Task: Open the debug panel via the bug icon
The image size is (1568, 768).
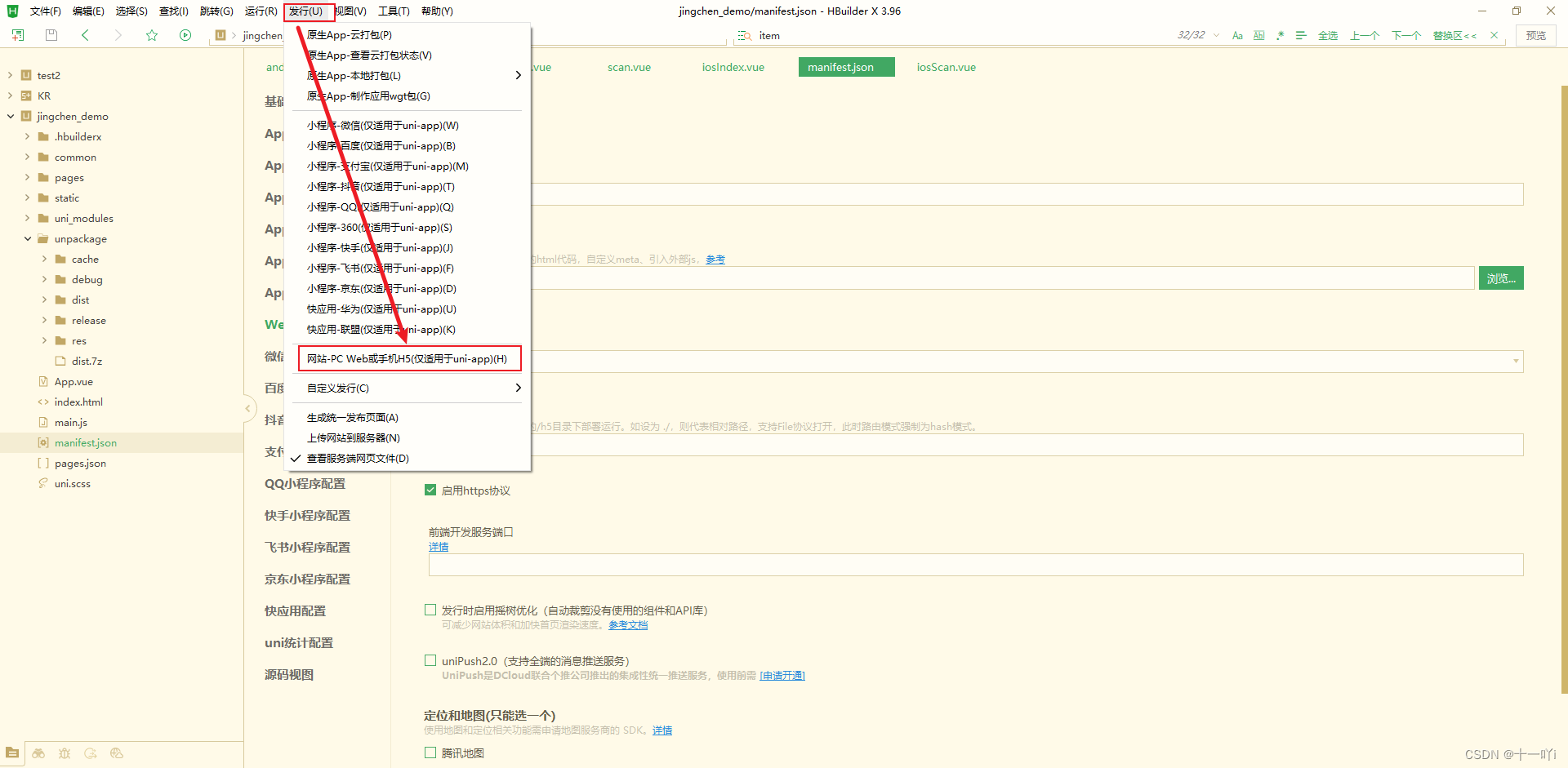Action: click(x=65, y=753)
